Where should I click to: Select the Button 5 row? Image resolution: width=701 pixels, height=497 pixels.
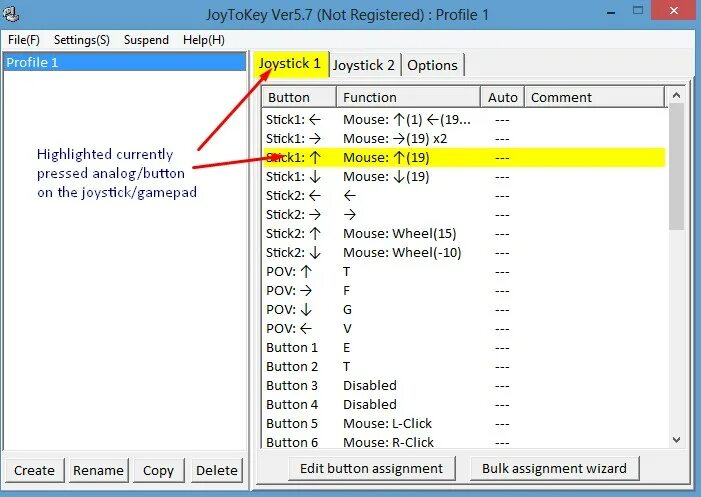pyautogui.click(x=465, y=424)
